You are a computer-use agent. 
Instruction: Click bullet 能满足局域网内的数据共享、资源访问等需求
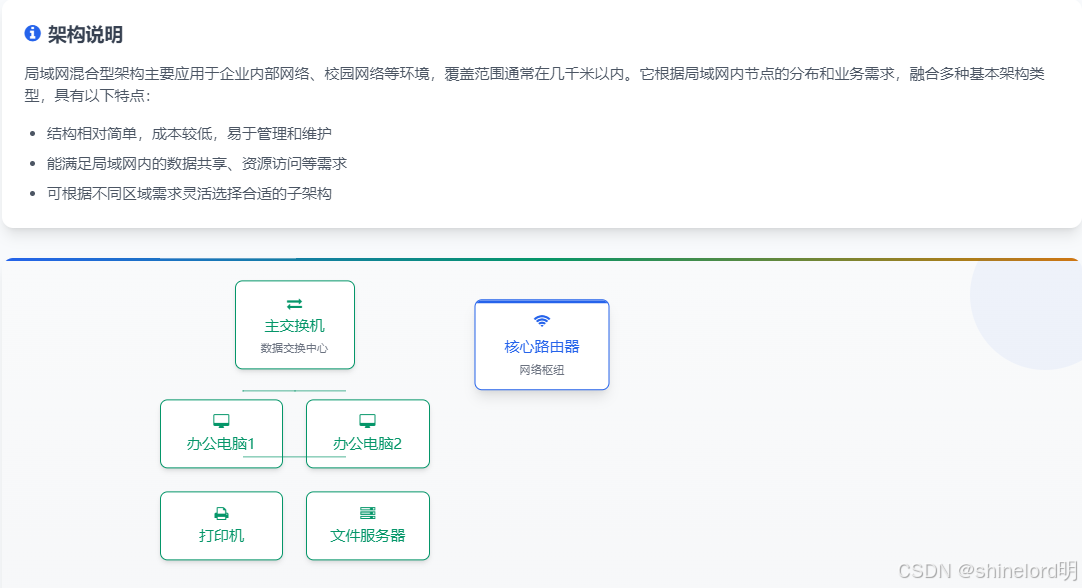[x=197, y=164]
